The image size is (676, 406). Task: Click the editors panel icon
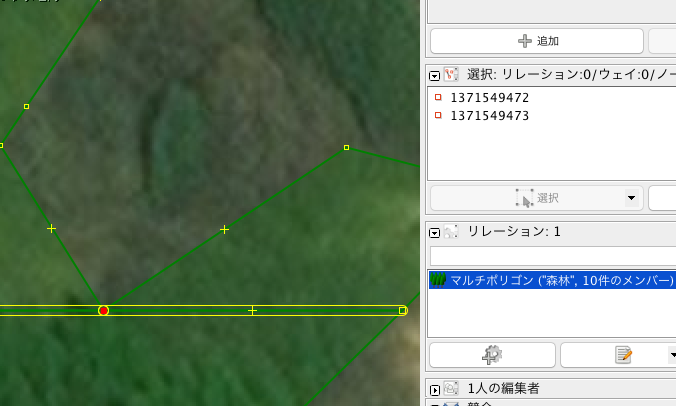[x=451, y=388]
